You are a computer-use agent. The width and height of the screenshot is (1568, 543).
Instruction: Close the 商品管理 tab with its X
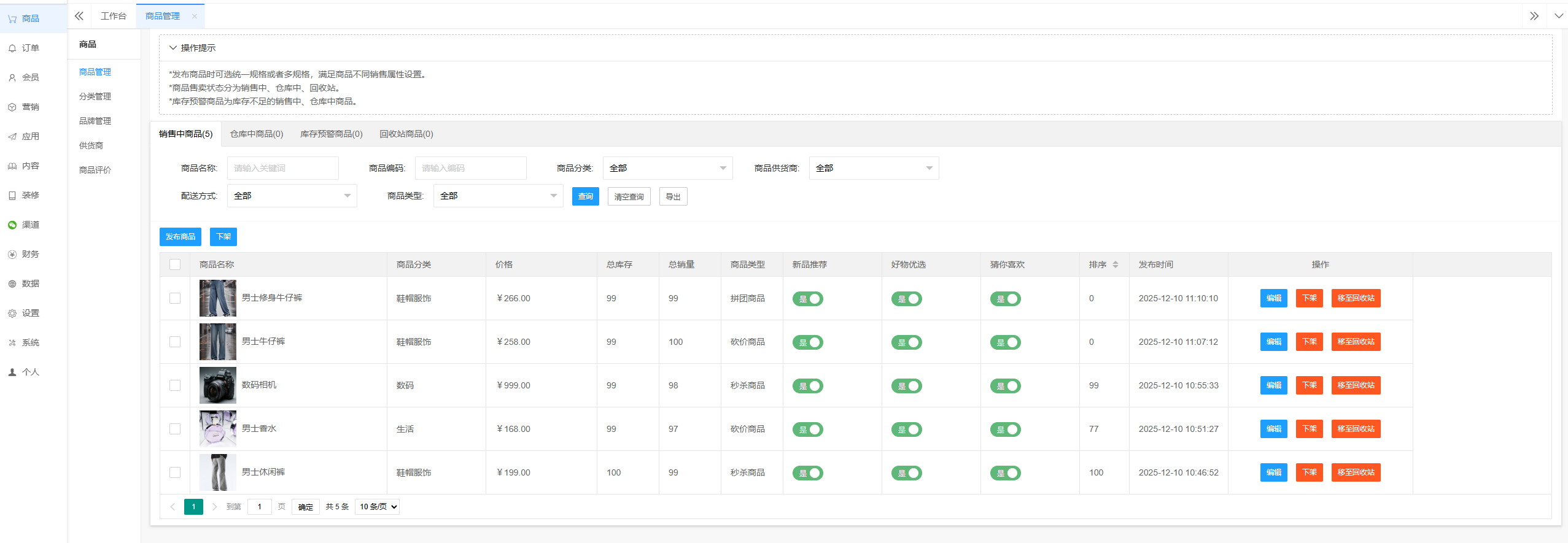[195, 16]
